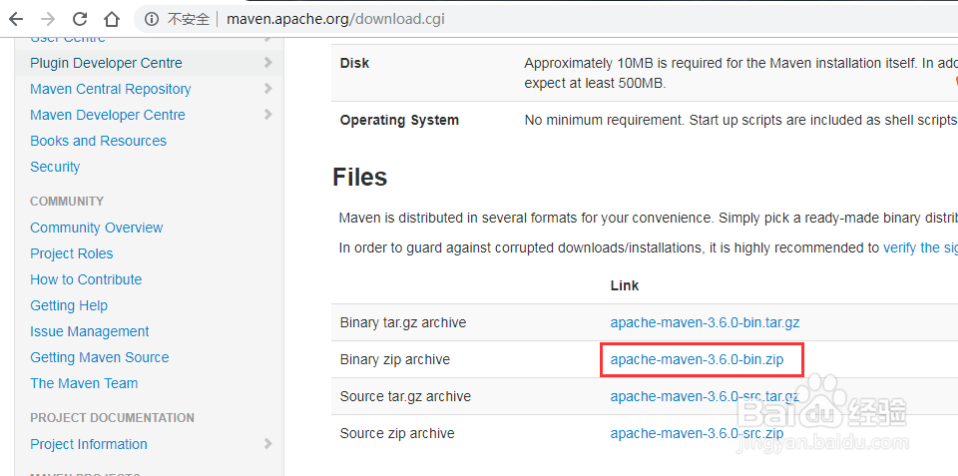Screen dimensions: 958x476
Task: Open the Project Information sidebar link
Action: click(x=89, y=444)
